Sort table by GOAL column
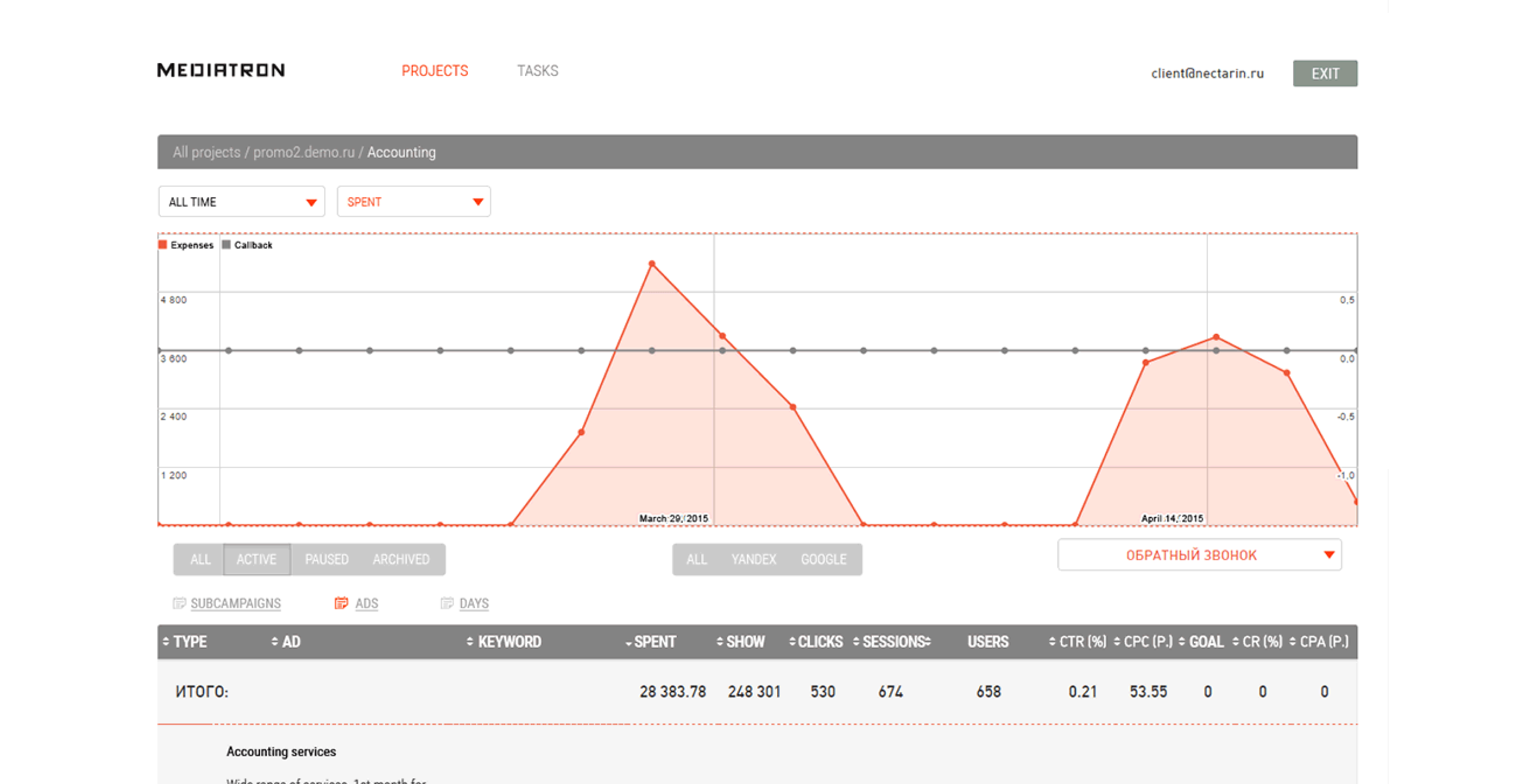 pos(1200,642)
